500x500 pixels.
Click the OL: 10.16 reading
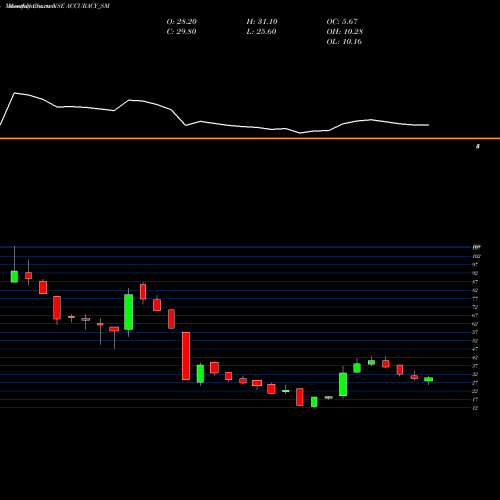pyautogui.click(x=344, y=42)
